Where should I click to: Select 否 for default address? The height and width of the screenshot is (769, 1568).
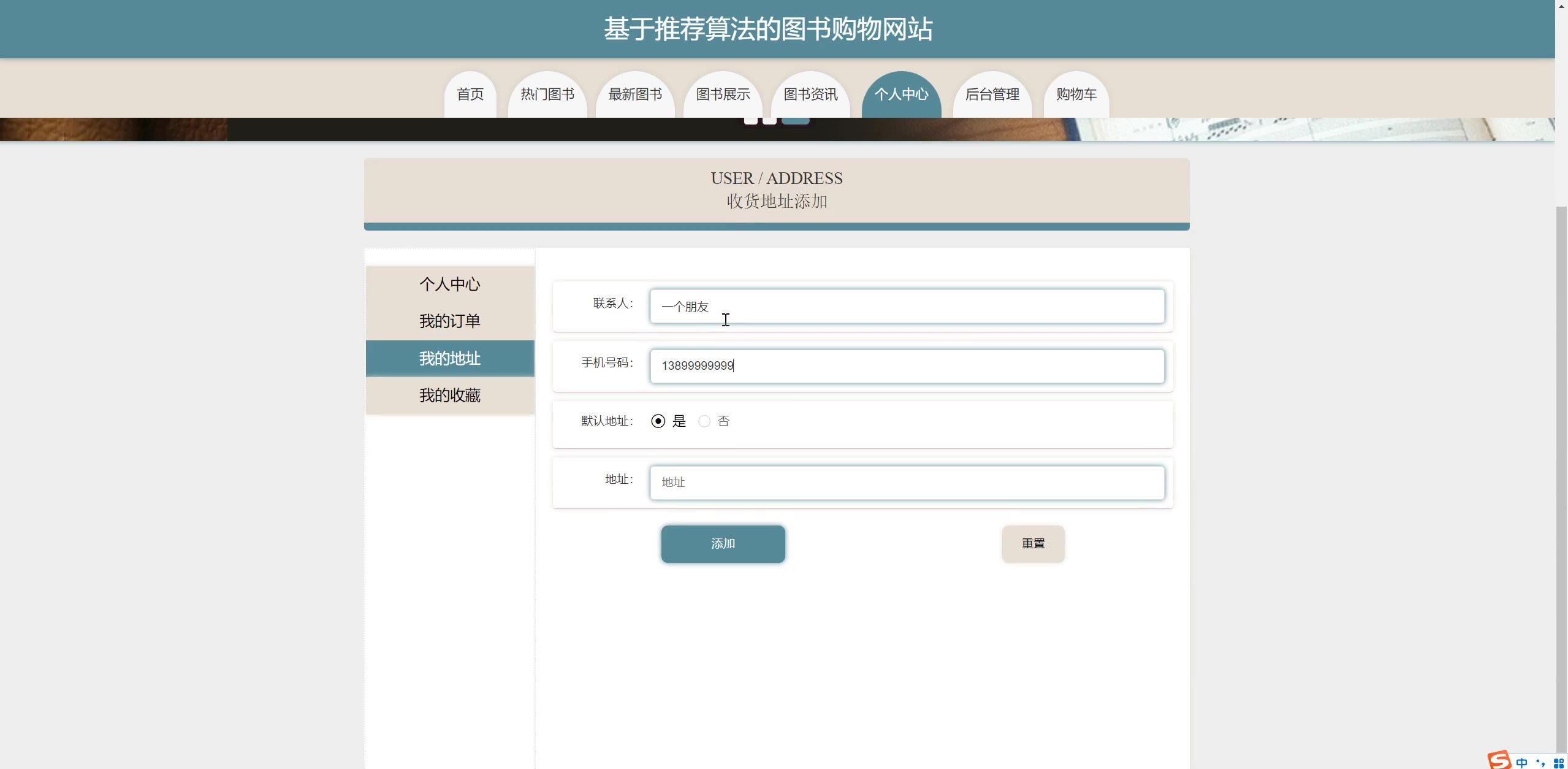click(704, 421)
